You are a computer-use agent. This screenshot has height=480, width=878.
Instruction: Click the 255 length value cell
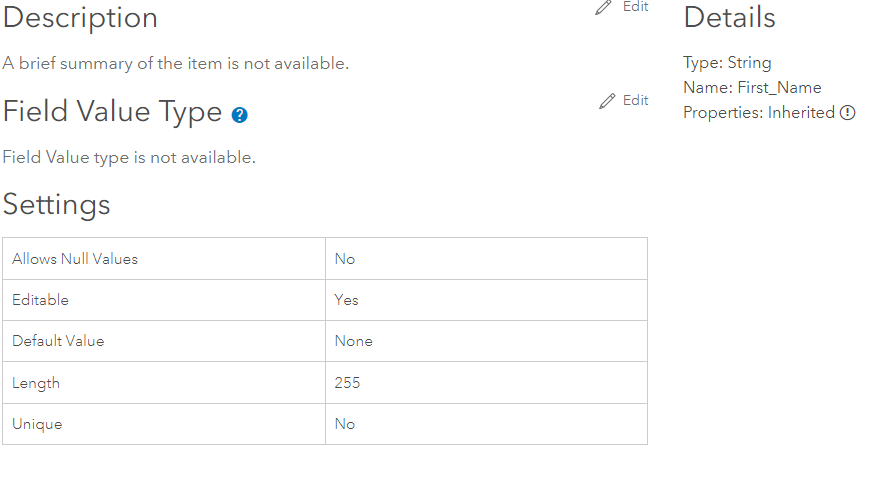pos(347,383)
